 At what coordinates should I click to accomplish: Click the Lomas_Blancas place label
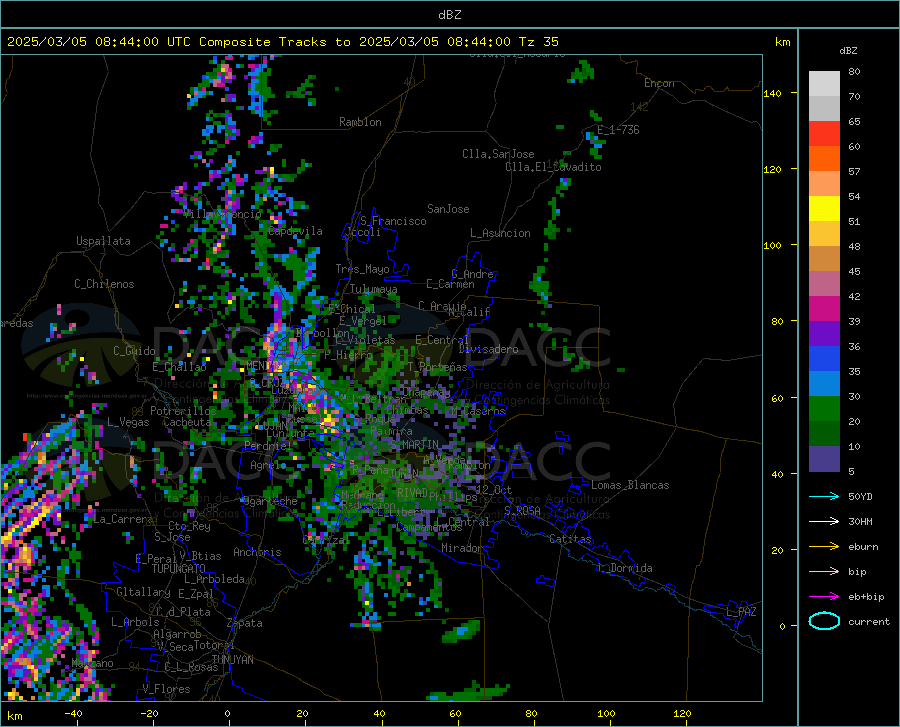pos(630,485)
